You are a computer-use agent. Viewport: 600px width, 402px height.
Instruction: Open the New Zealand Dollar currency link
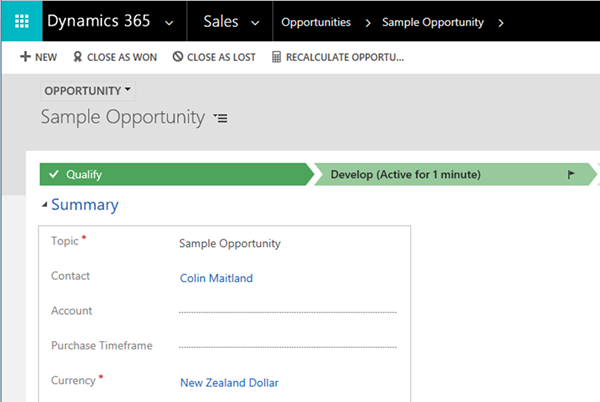[229, 382]
